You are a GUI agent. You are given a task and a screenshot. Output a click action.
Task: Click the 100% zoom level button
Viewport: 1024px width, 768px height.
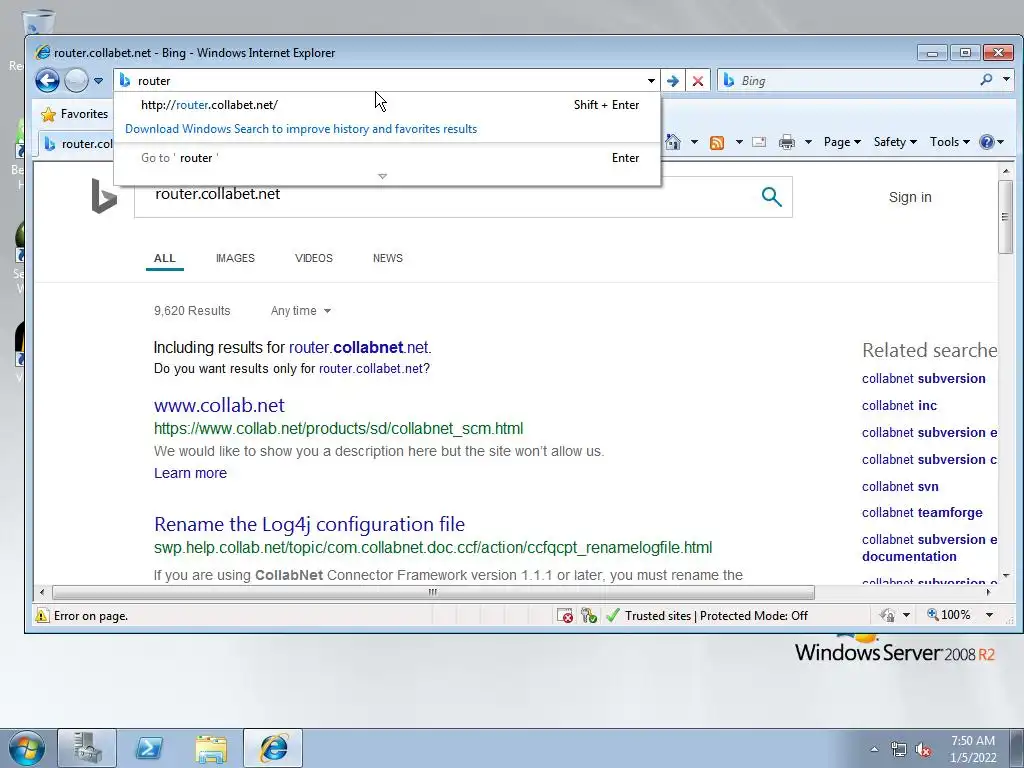point(949,615)
